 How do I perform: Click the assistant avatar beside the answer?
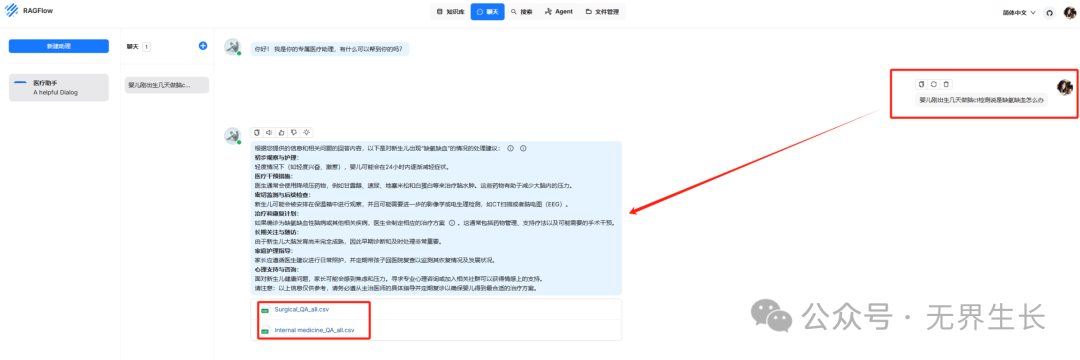click(x=233, y=136)
